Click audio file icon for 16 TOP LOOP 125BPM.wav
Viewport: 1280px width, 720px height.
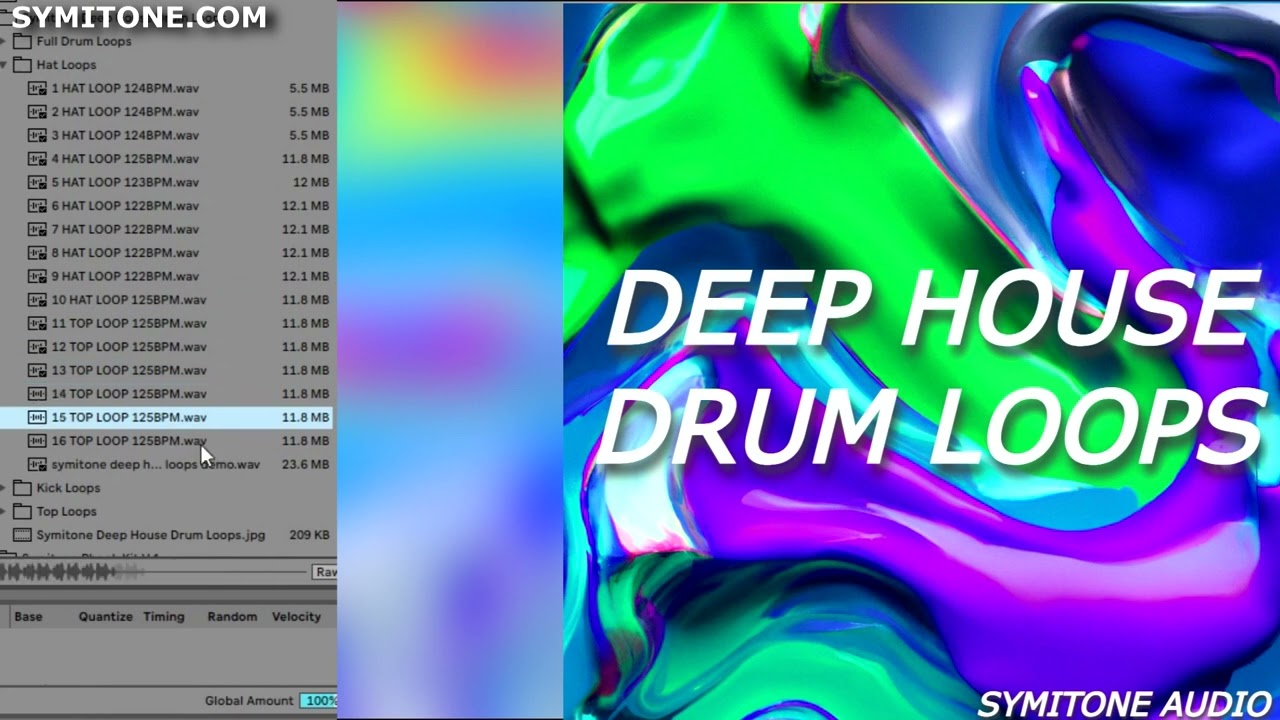[x=37, y=441]
